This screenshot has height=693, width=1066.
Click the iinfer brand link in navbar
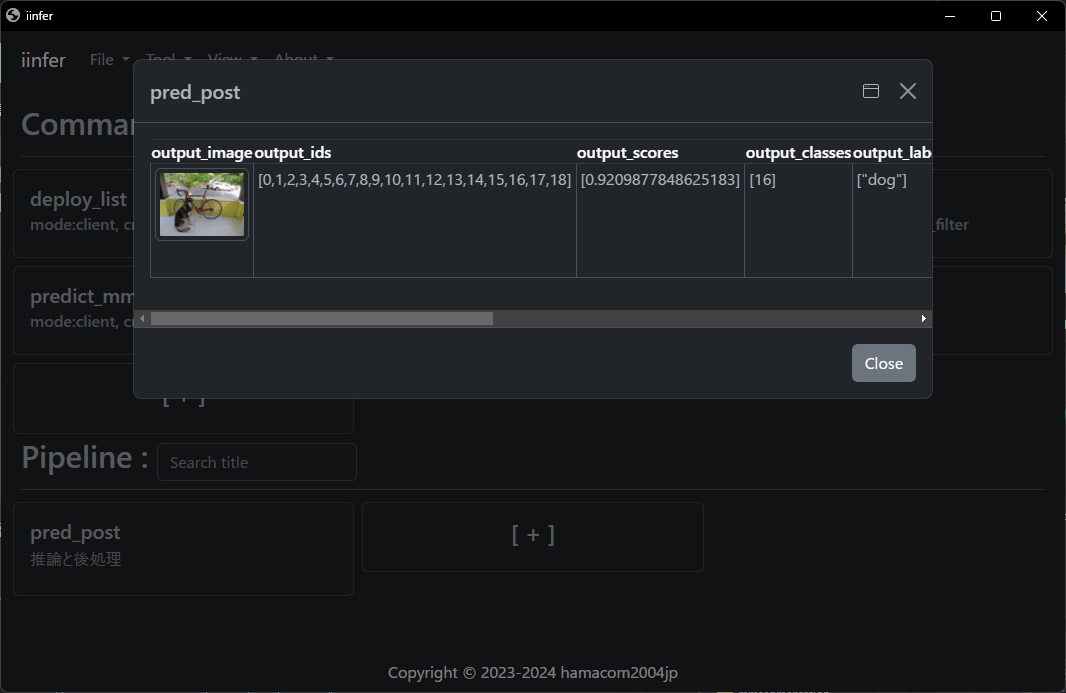(43, 60)
